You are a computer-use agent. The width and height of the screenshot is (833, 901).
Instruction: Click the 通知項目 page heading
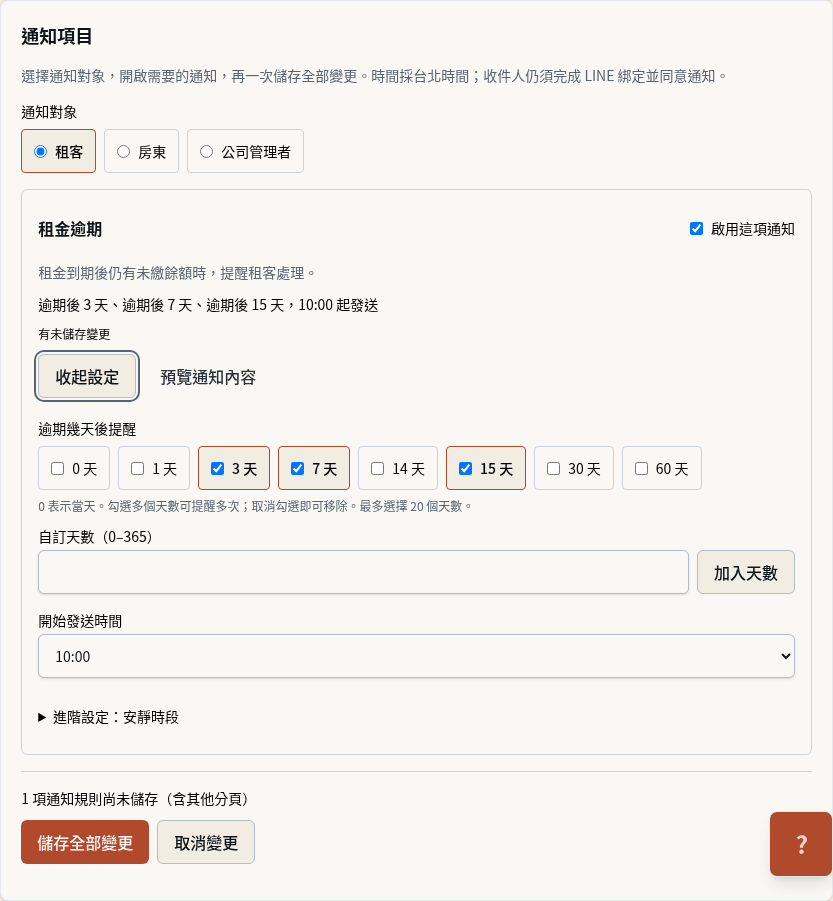coord(57,36)
